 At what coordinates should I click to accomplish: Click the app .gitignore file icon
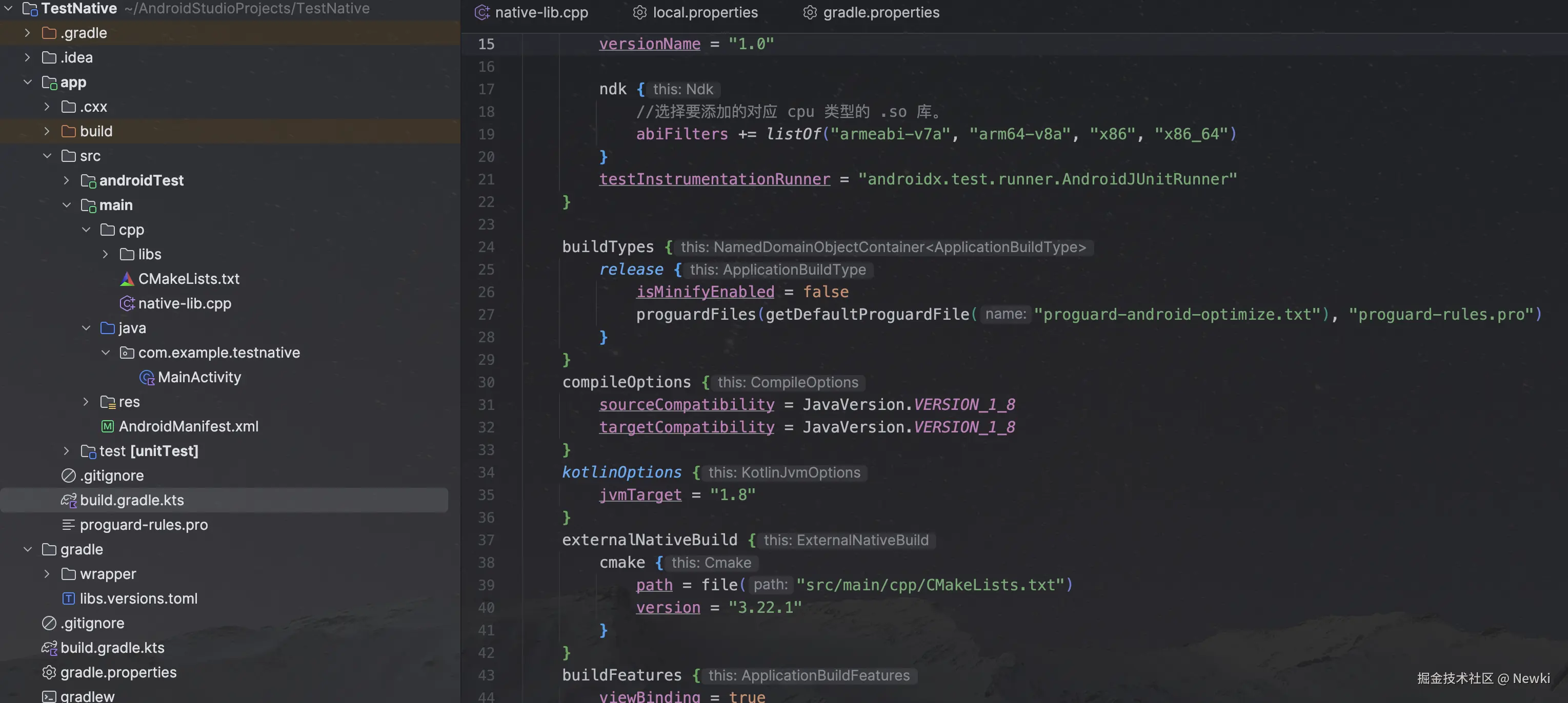pyautogui.click(x=69, y=475)
